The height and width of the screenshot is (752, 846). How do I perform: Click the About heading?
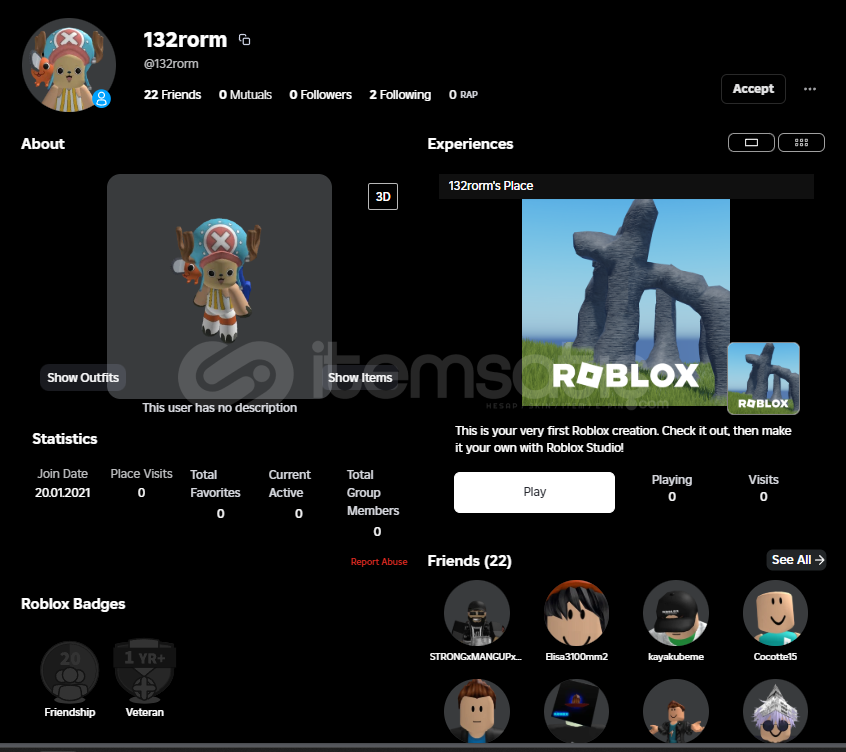(x=43, y=144)
